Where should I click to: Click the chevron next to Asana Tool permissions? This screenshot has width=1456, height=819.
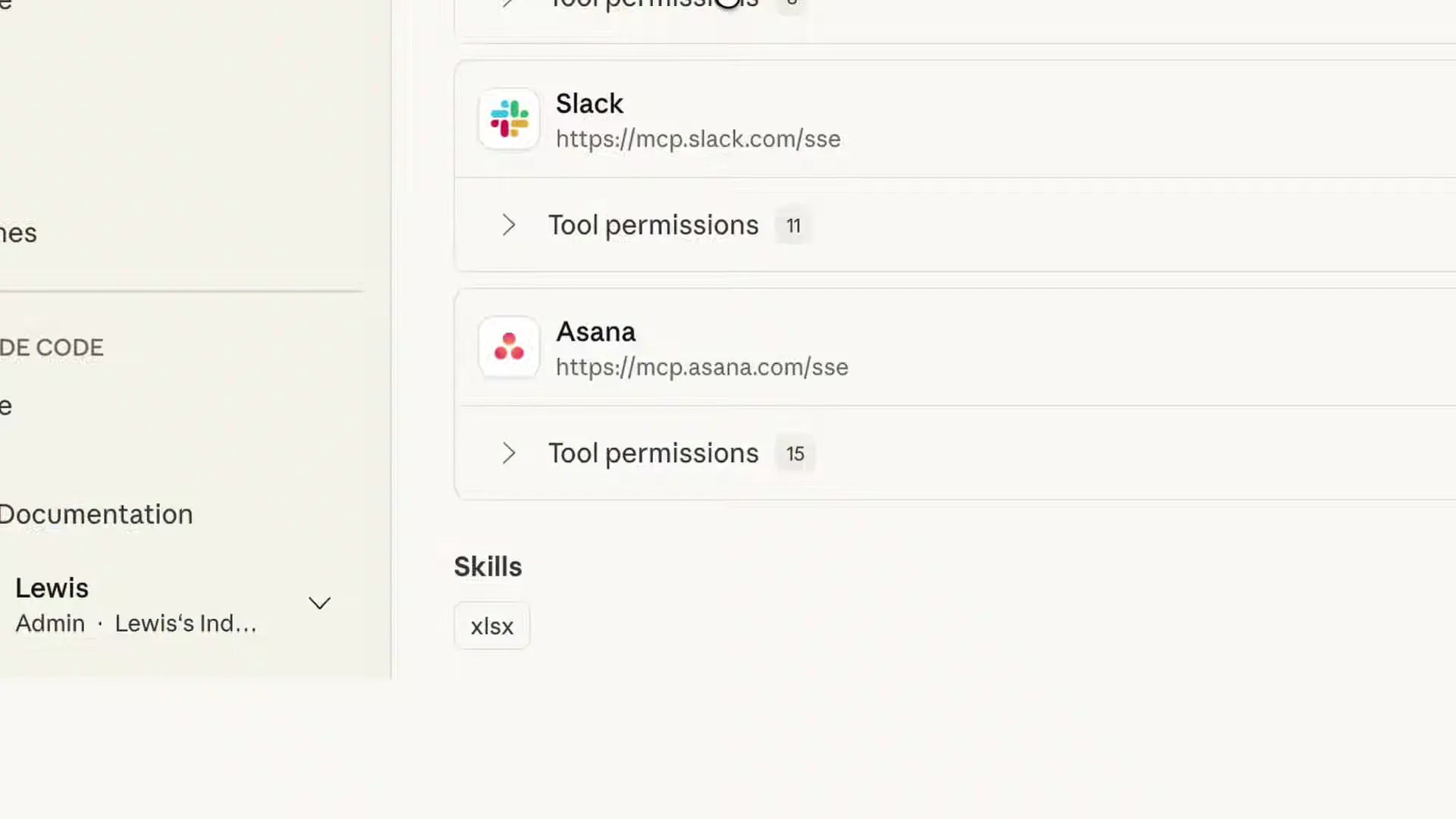coord(508,453)
